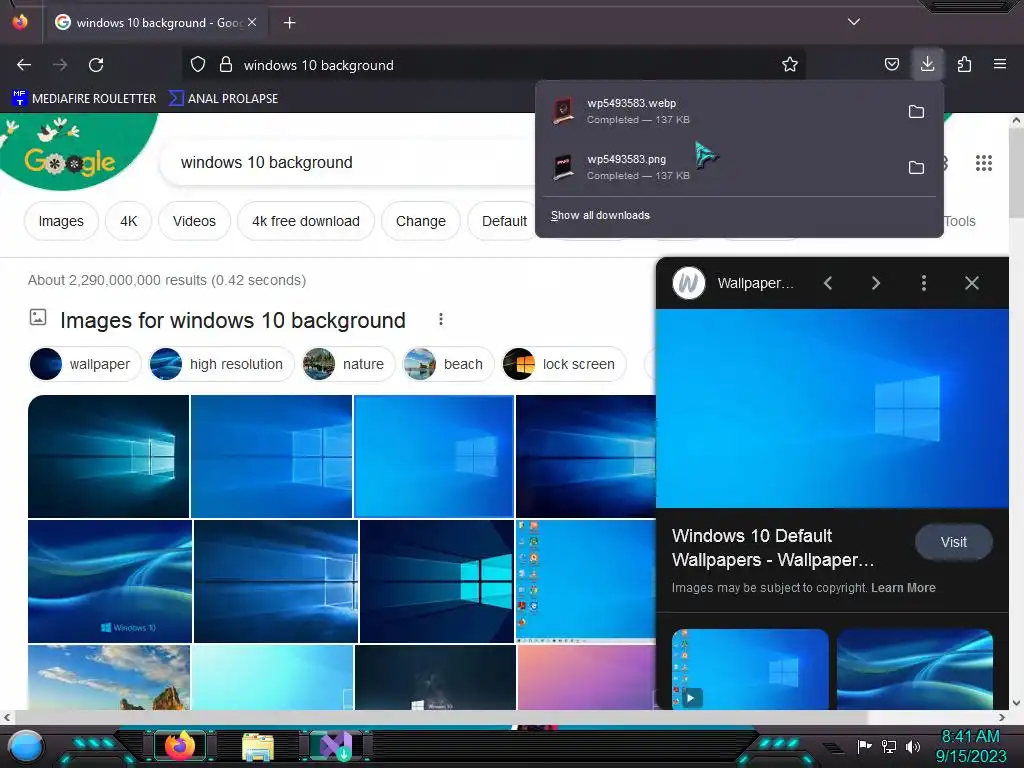Viewport: 1024px width, 768px height.
Task: Expand the list all tabs chevron
Action: pos(854,22)
